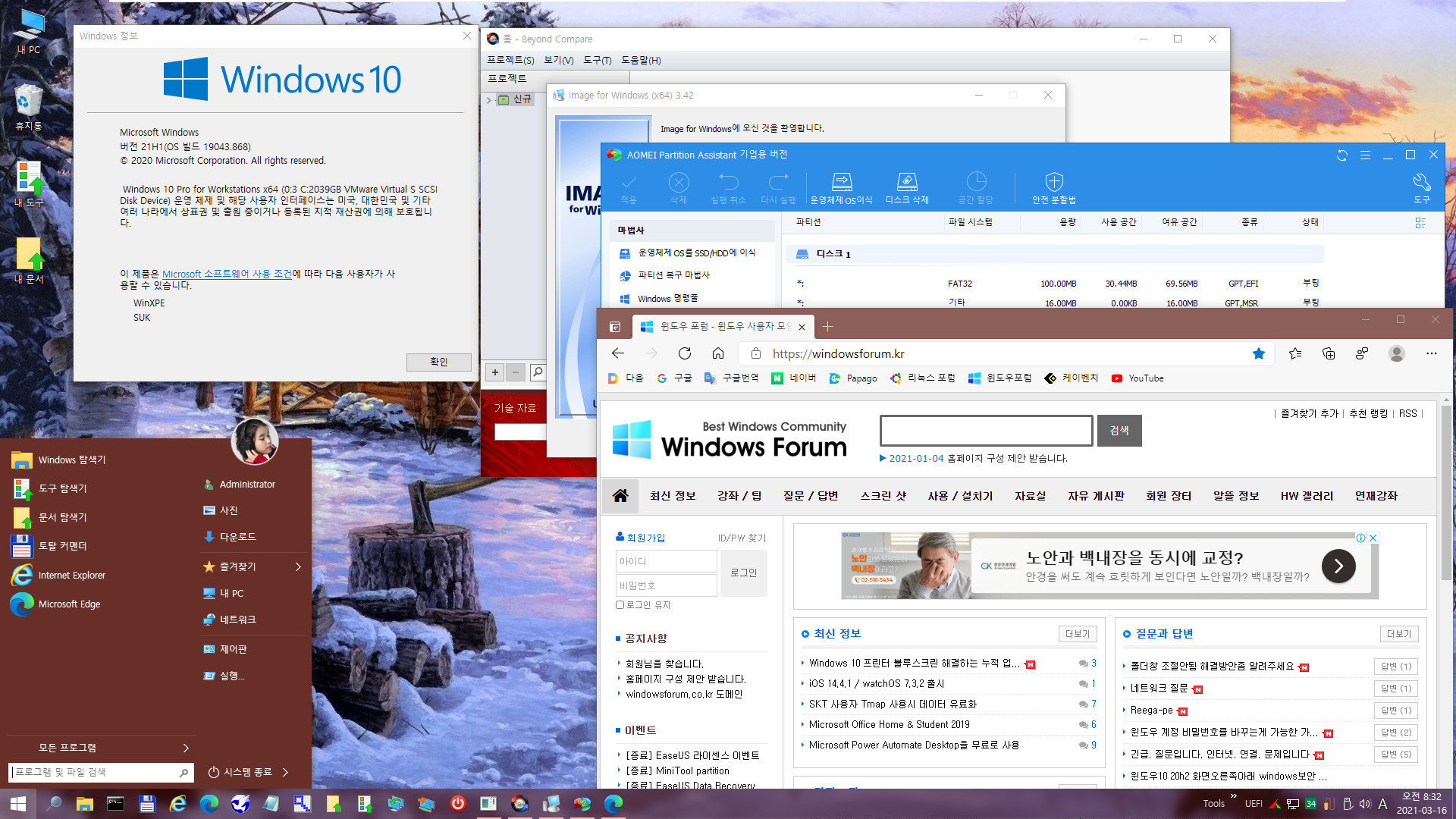Expand the favorites submenu arrow in the start menu
1456x819 pixels.
click(298, 567)
